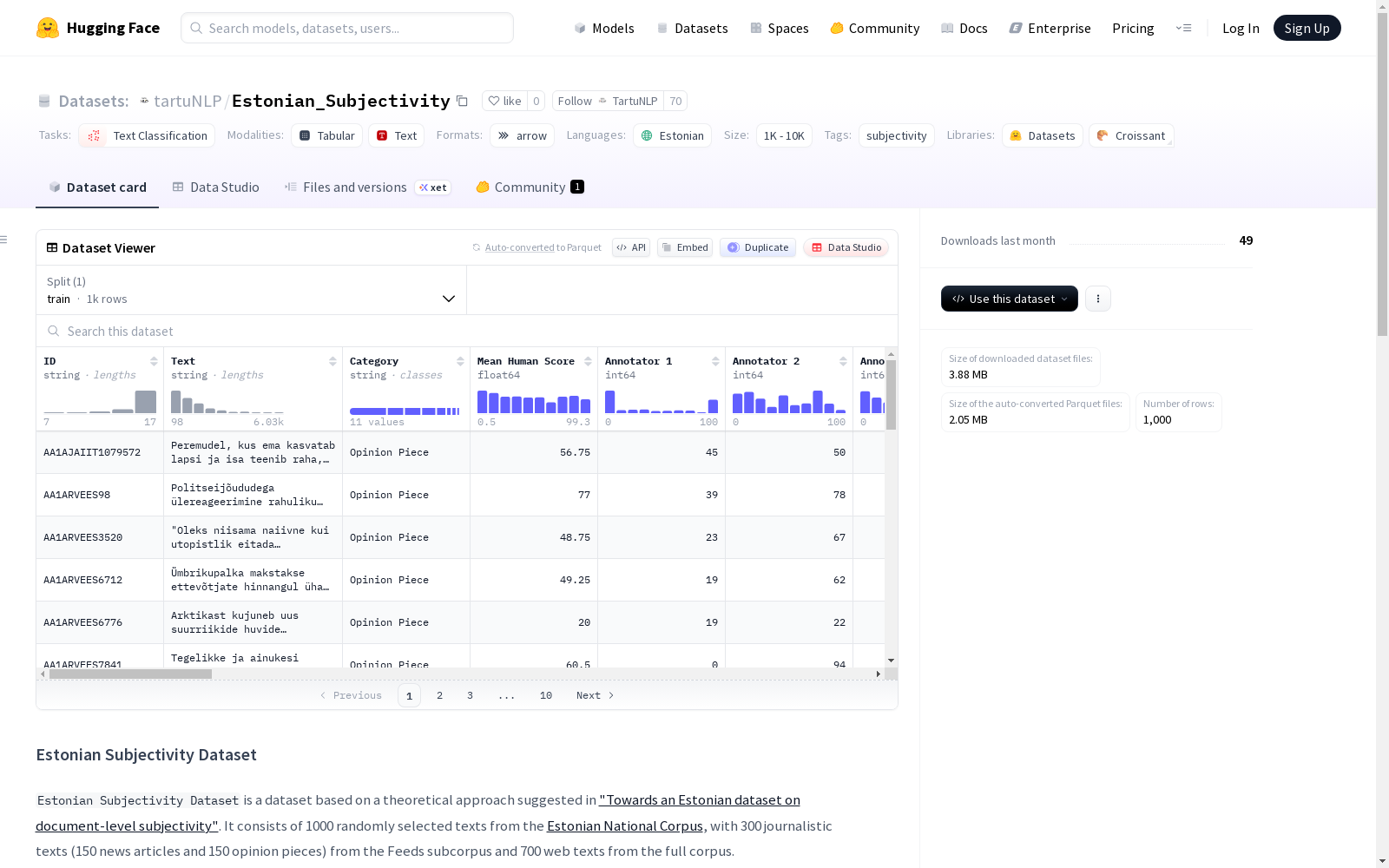Click the table horizontal scrollbar

130,674
